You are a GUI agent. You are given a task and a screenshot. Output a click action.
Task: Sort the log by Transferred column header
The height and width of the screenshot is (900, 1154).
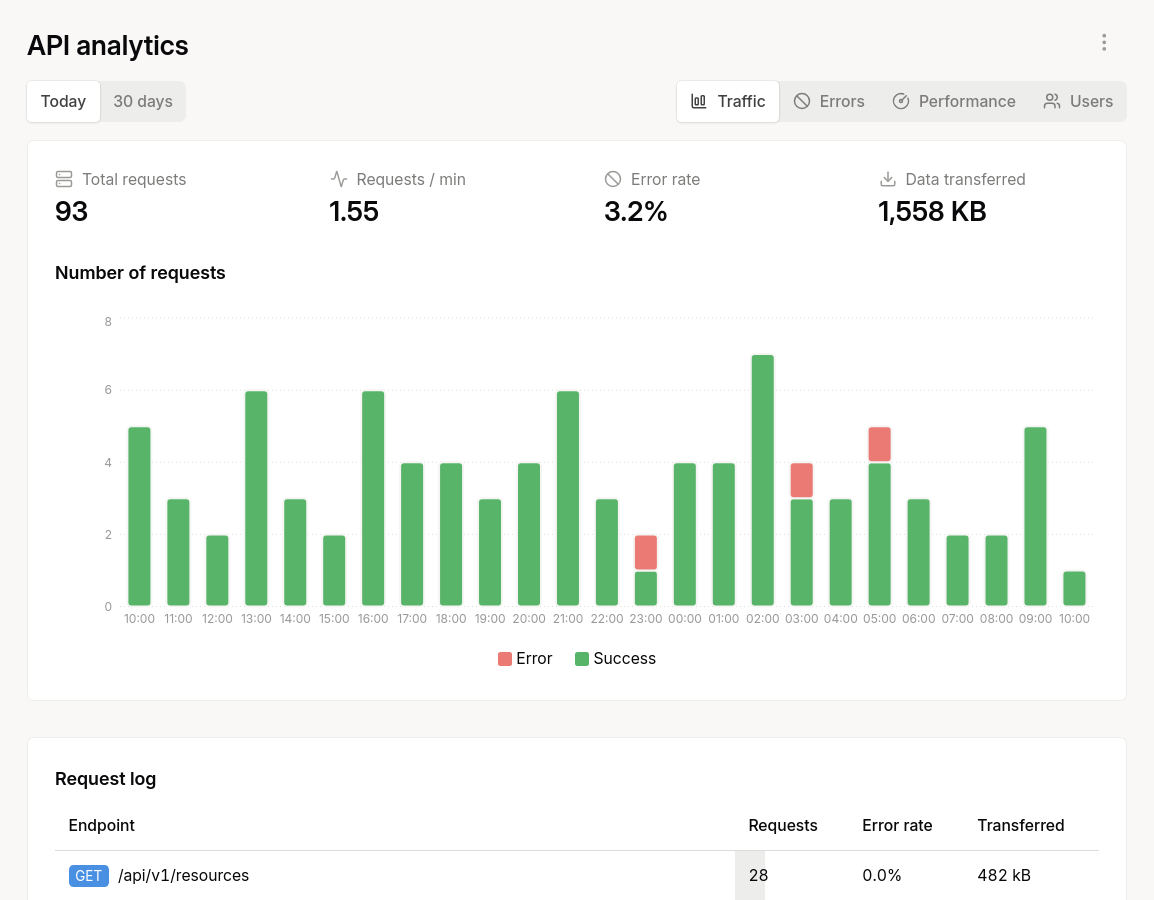point(1020,826)
